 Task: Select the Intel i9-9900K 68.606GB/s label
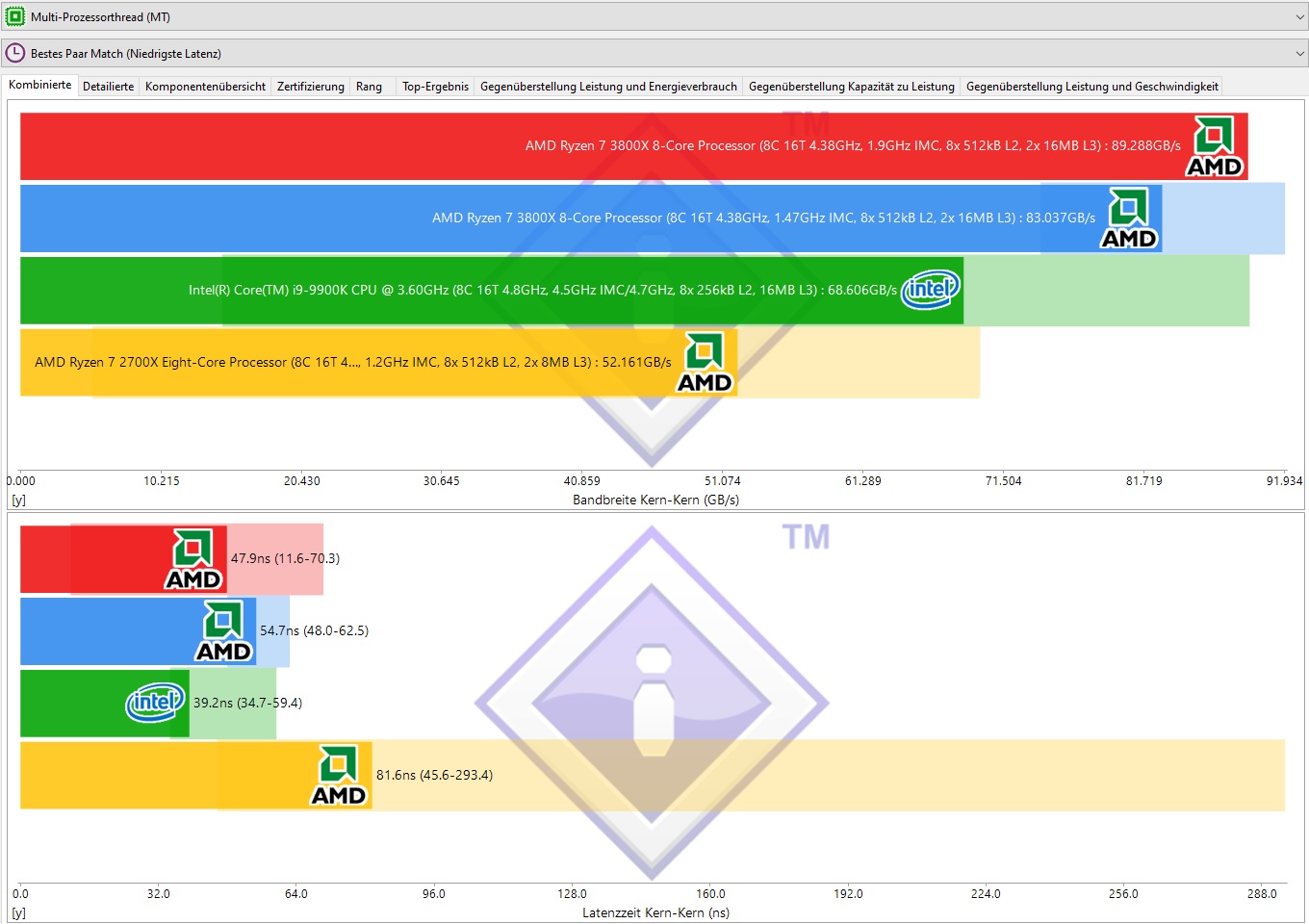click(x=543, y=290)
